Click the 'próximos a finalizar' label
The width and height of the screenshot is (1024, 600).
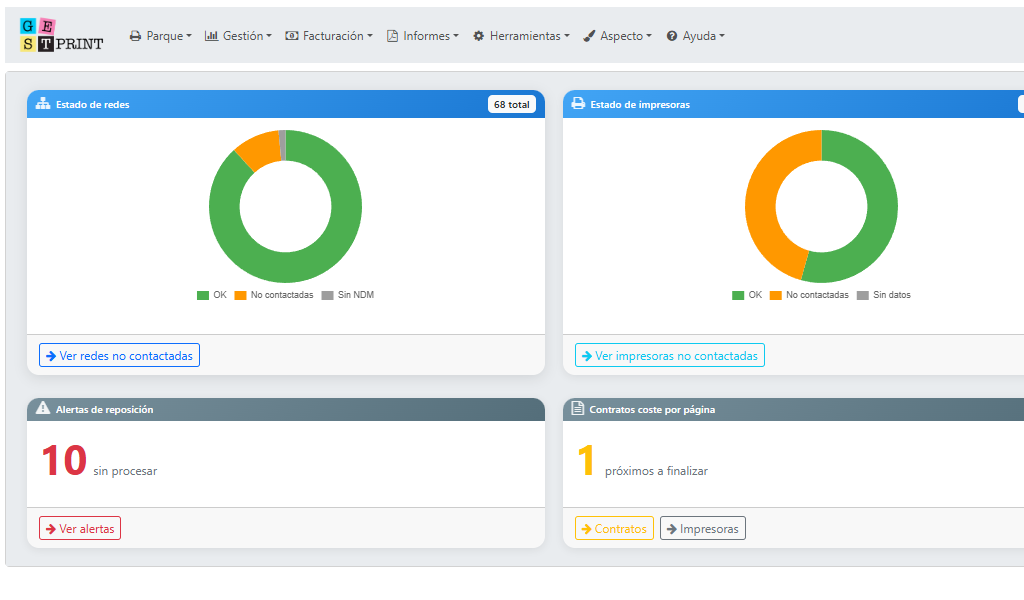(x=656, y=471)
